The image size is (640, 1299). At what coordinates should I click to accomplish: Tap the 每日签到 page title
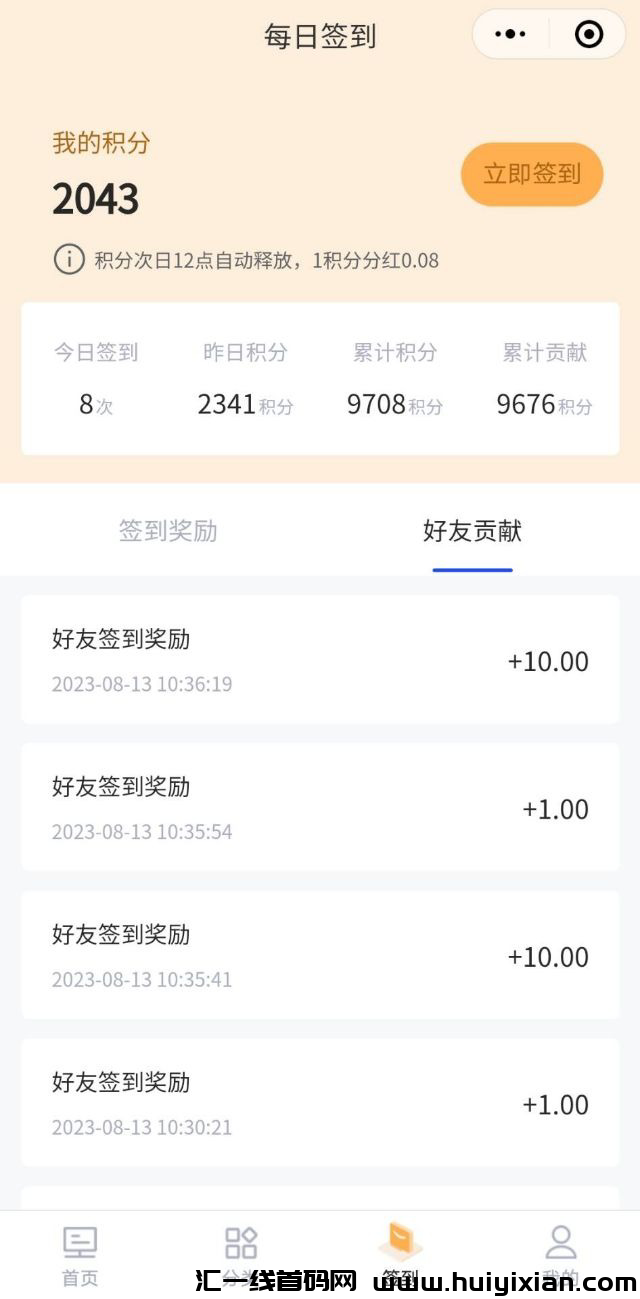(x=320, y=36)
